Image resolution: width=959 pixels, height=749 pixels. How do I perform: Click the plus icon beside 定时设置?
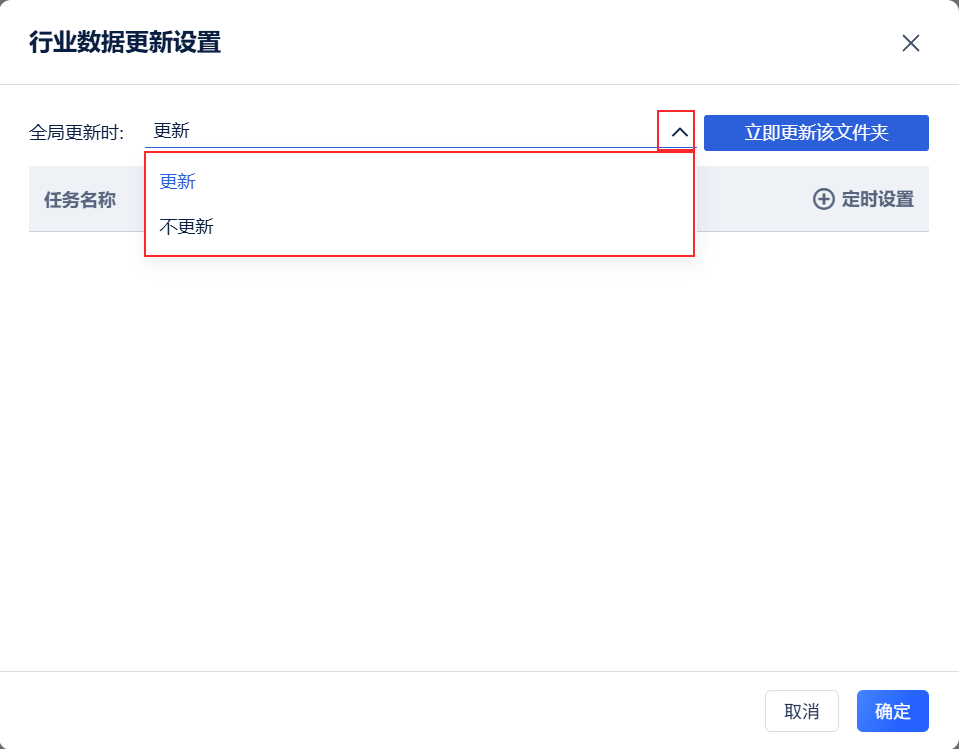[x=823, y=199]
